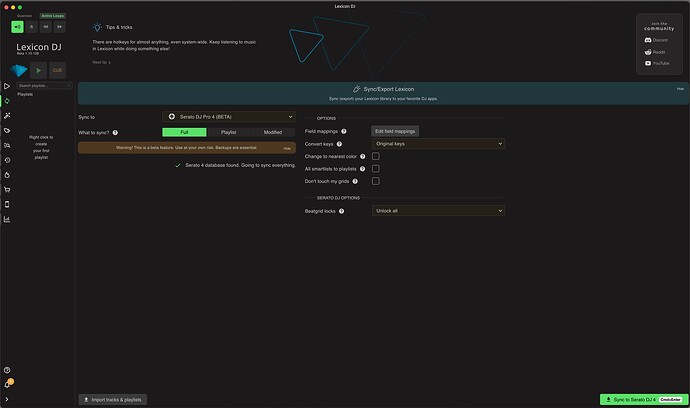Image resolution: width=690 pixels, height=408 pixels.
Task: Click help icon next to smartlists option
Action: click(x=362, y=169)
